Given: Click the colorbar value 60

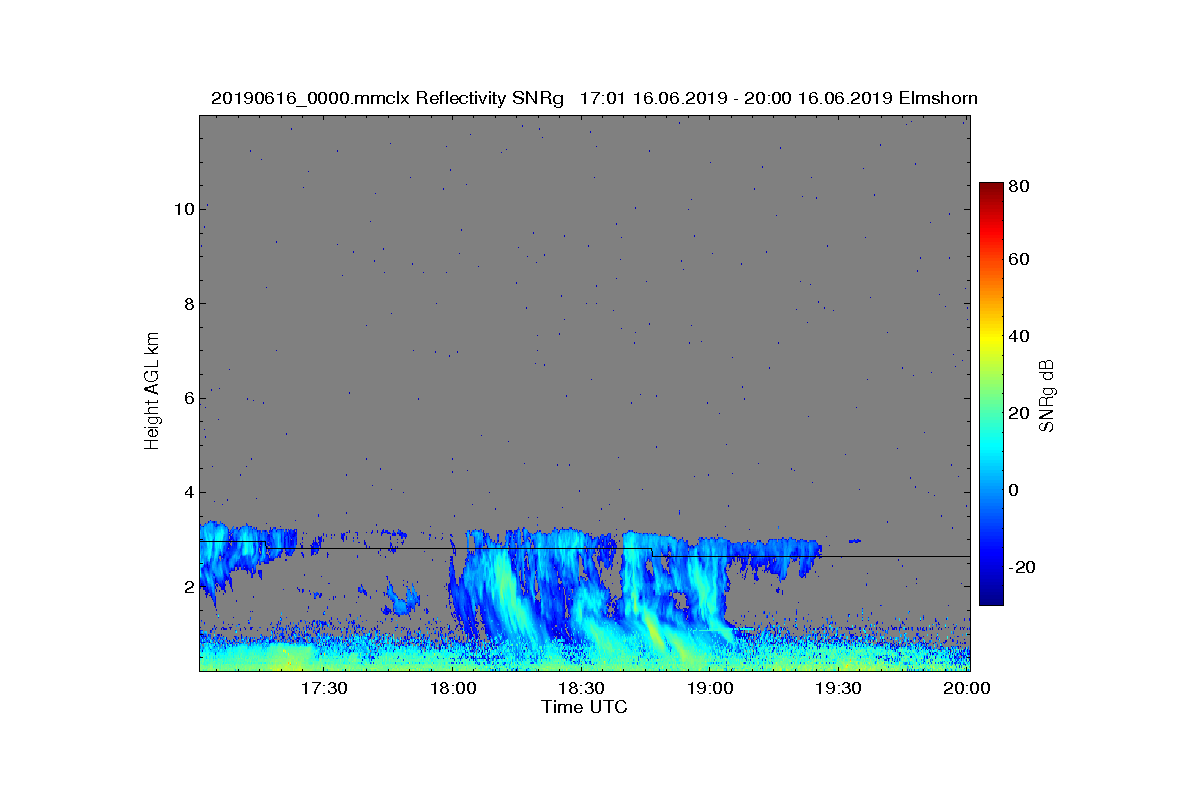Looking at the screenshot, I should click(1020, 260).
